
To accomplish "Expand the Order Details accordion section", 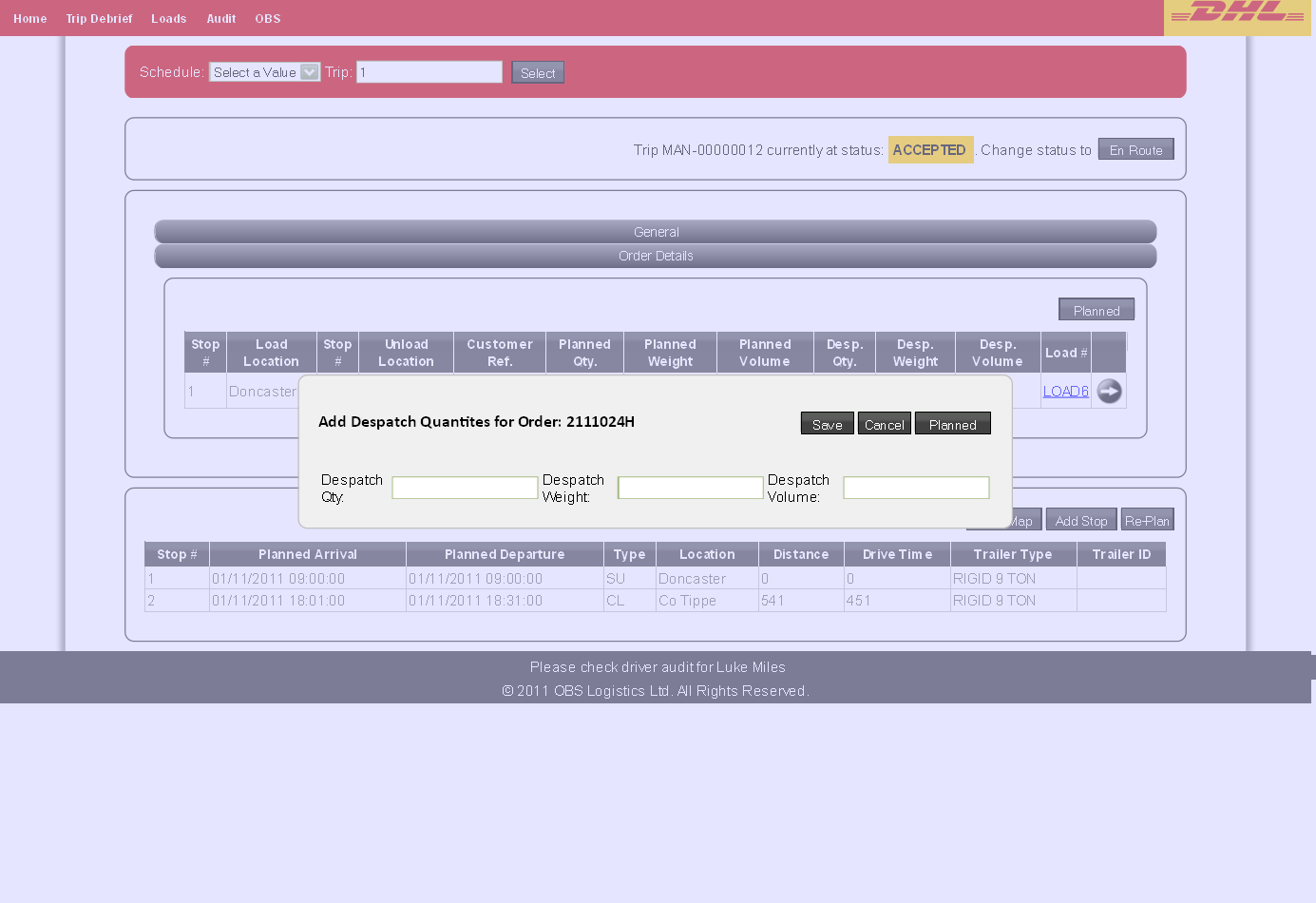I will [x=656, y=256].
